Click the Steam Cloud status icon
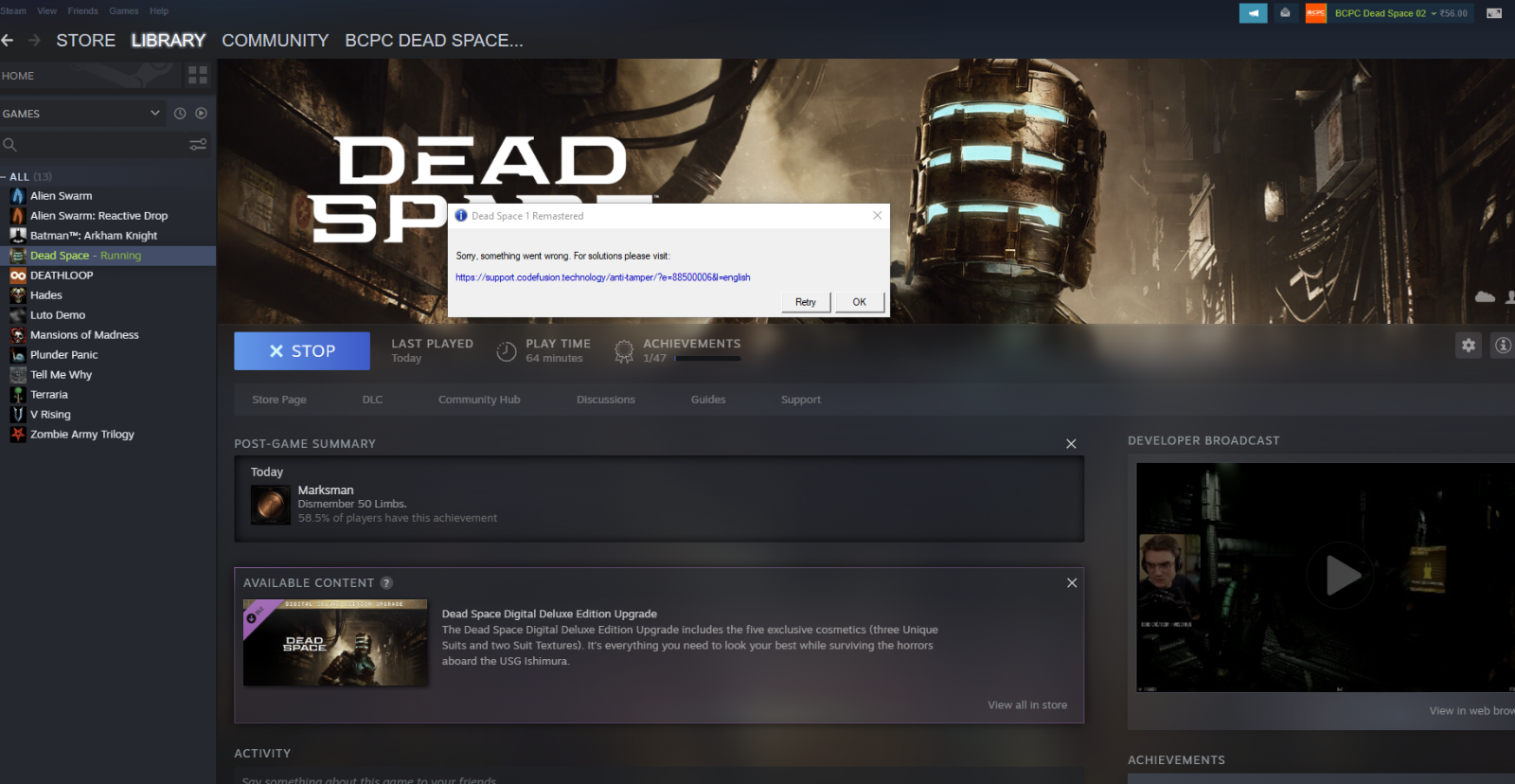This screenshot has height=784, width=1515. coord(1485,297)
